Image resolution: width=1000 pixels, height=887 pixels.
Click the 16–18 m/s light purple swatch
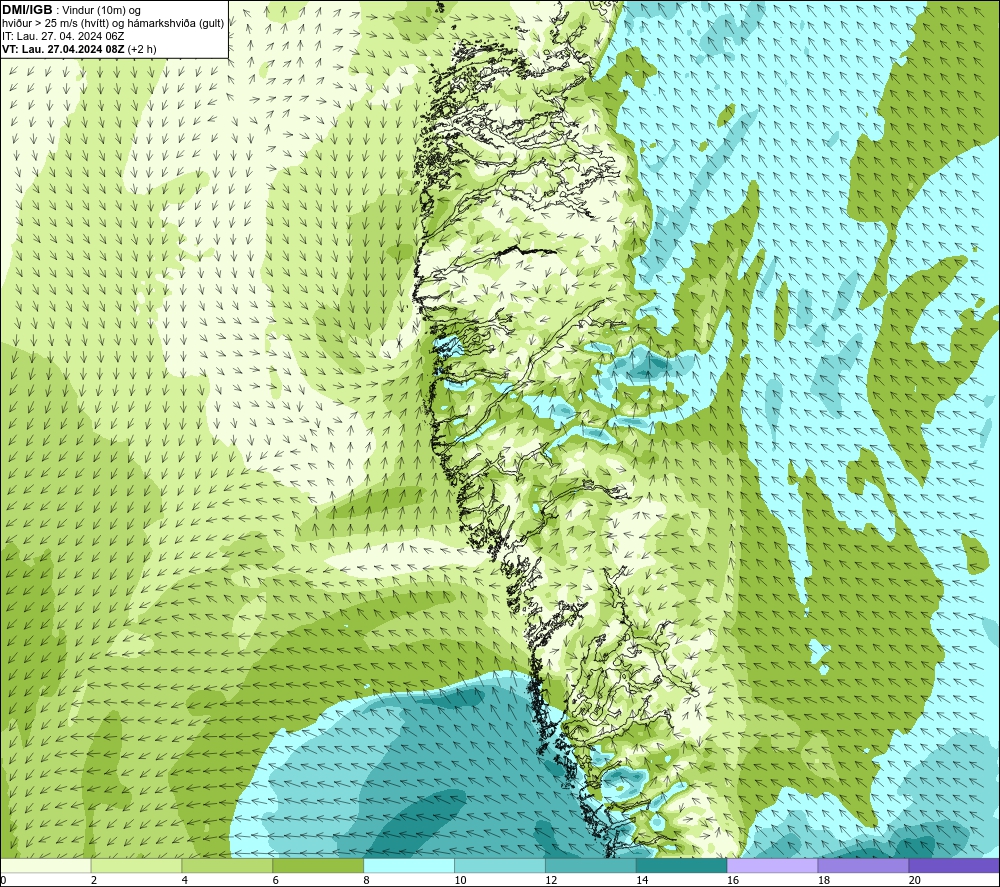772,865
